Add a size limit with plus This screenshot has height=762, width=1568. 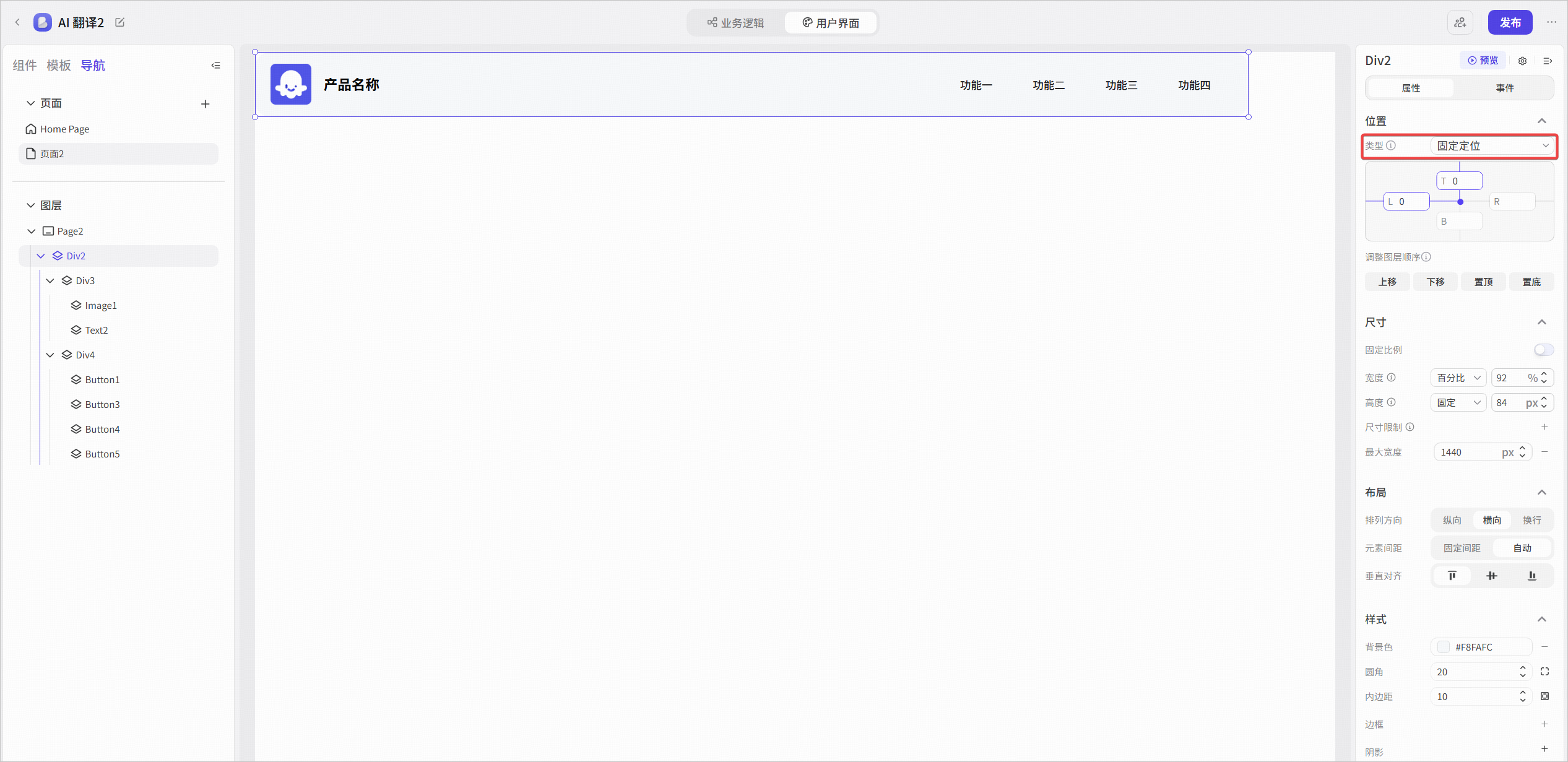click(x=1544, y=427)
